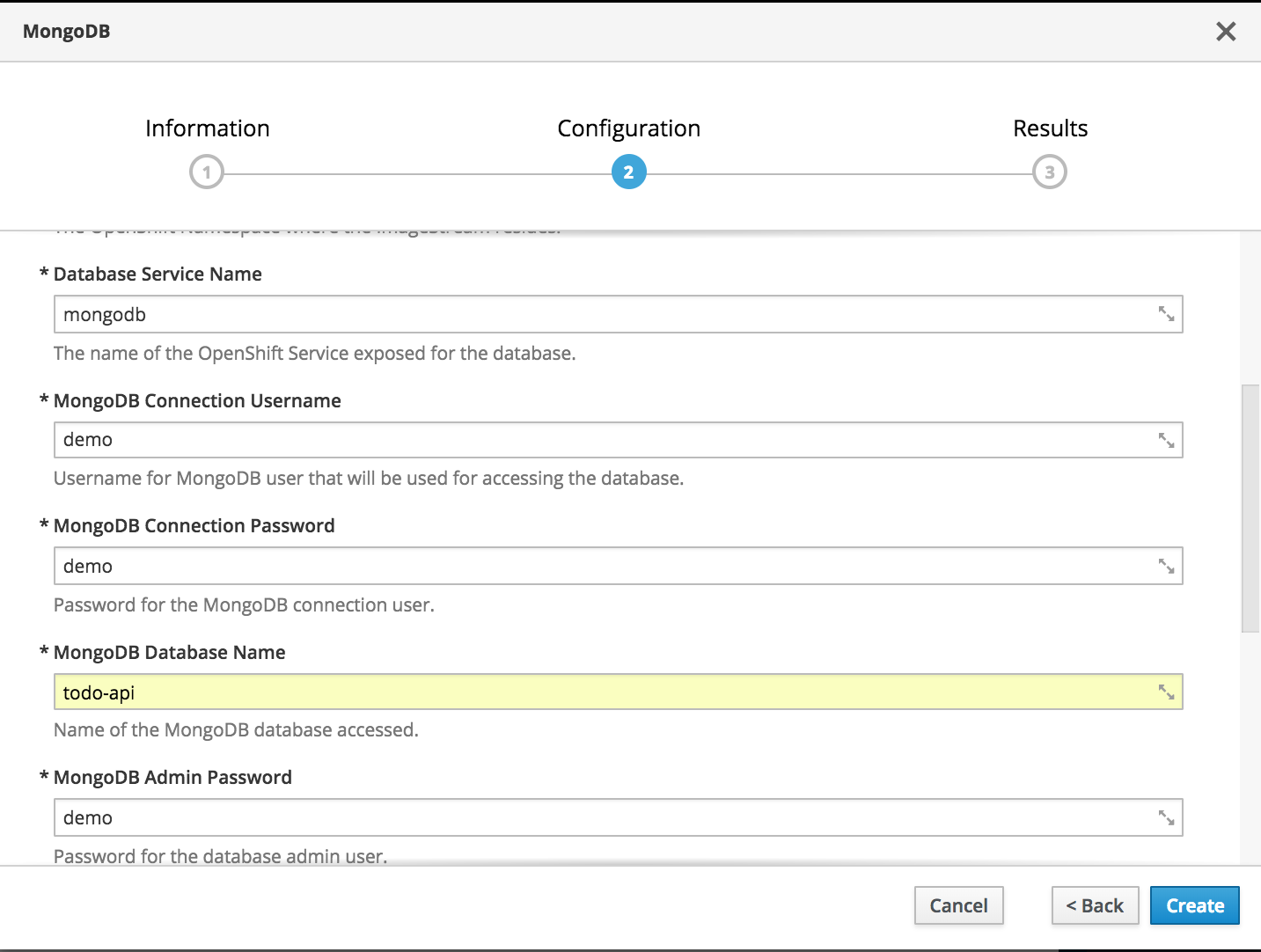
Task: Expand the Connection Password field editor
Action: 1166,566
